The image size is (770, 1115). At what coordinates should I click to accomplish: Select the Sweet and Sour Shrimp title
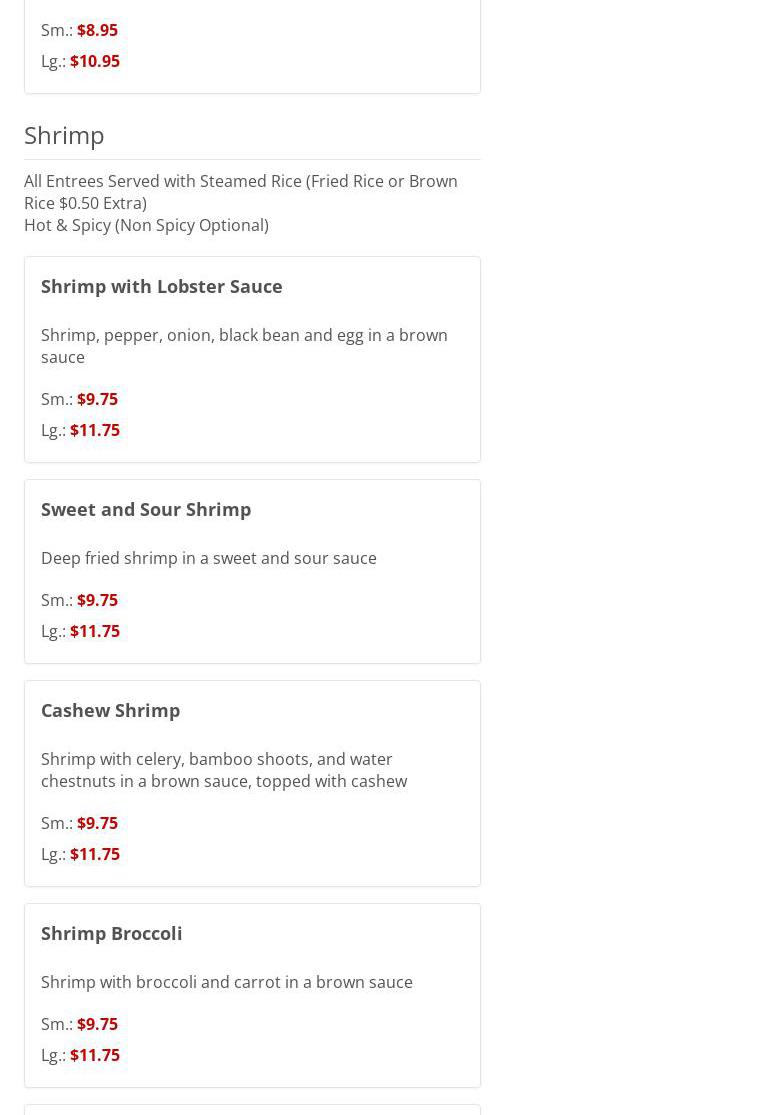pyautogui.click(x=146, y=509)
